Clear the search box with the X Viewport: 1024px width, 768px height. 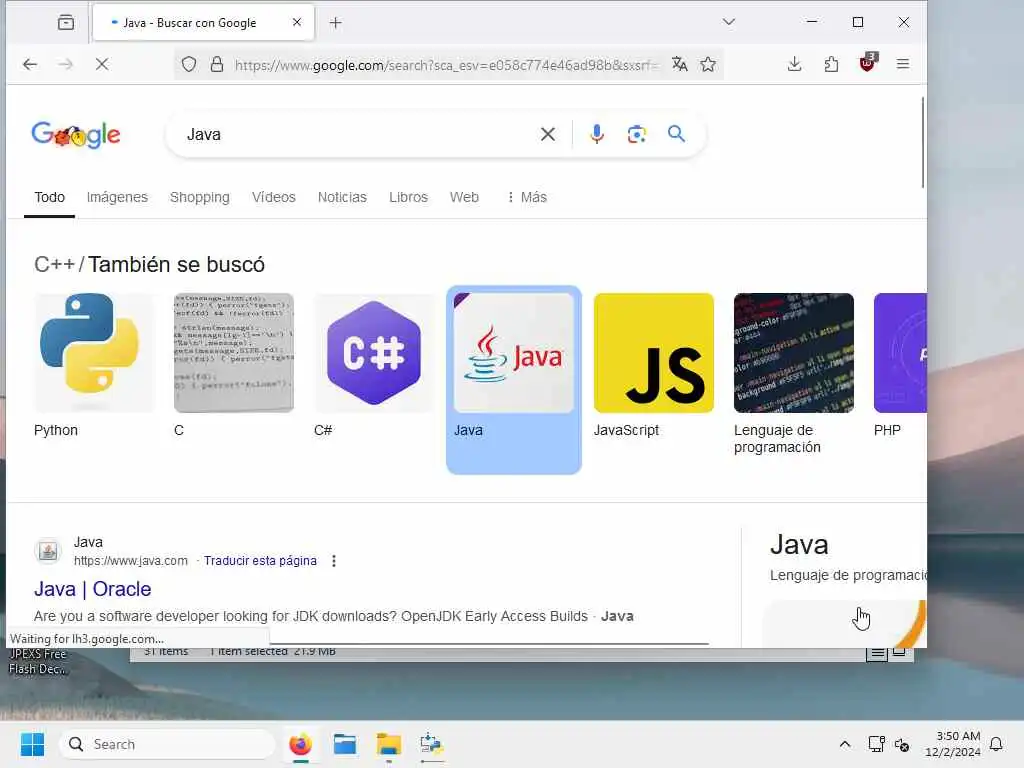pyautogui.click(x=548, y=135)
